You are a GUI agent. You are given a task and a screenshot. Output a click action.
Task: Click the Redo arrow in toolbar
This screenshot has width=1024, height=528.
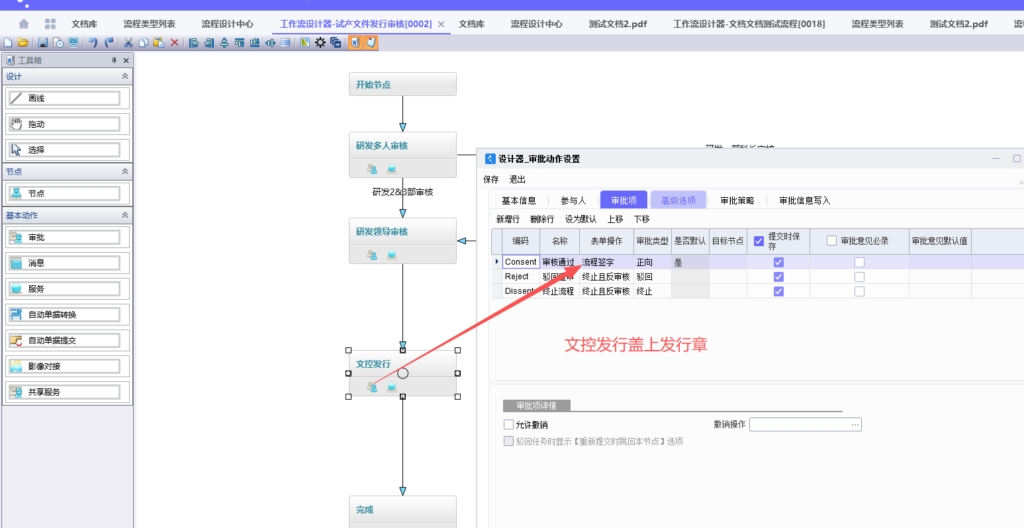pyautogui.click(x=109, y=42)
